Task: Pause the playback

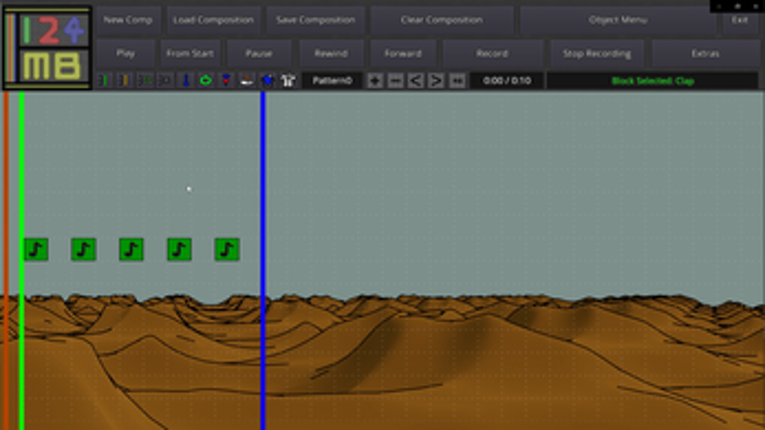Action: tap(259, 54)
